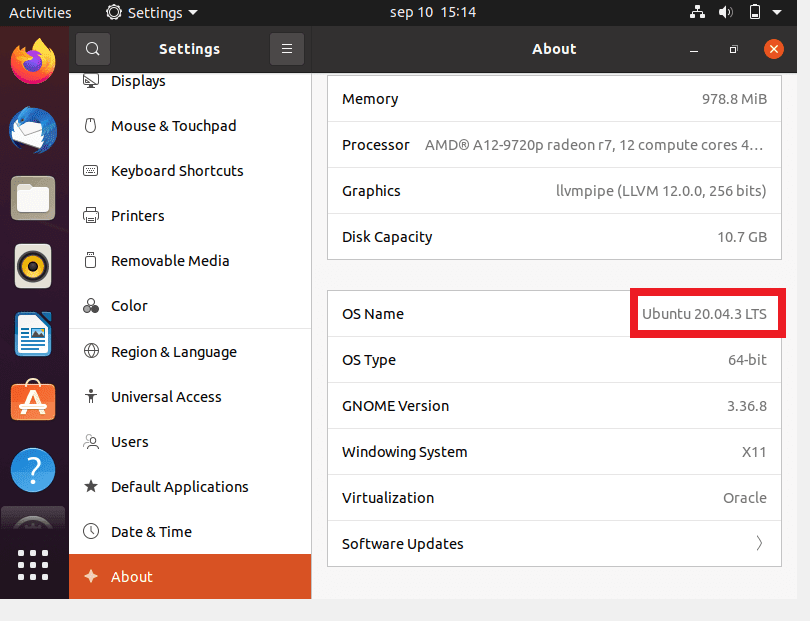Open the Help question-mark app
The height and width of the screenshot is (621, 810).
(33, 470)
